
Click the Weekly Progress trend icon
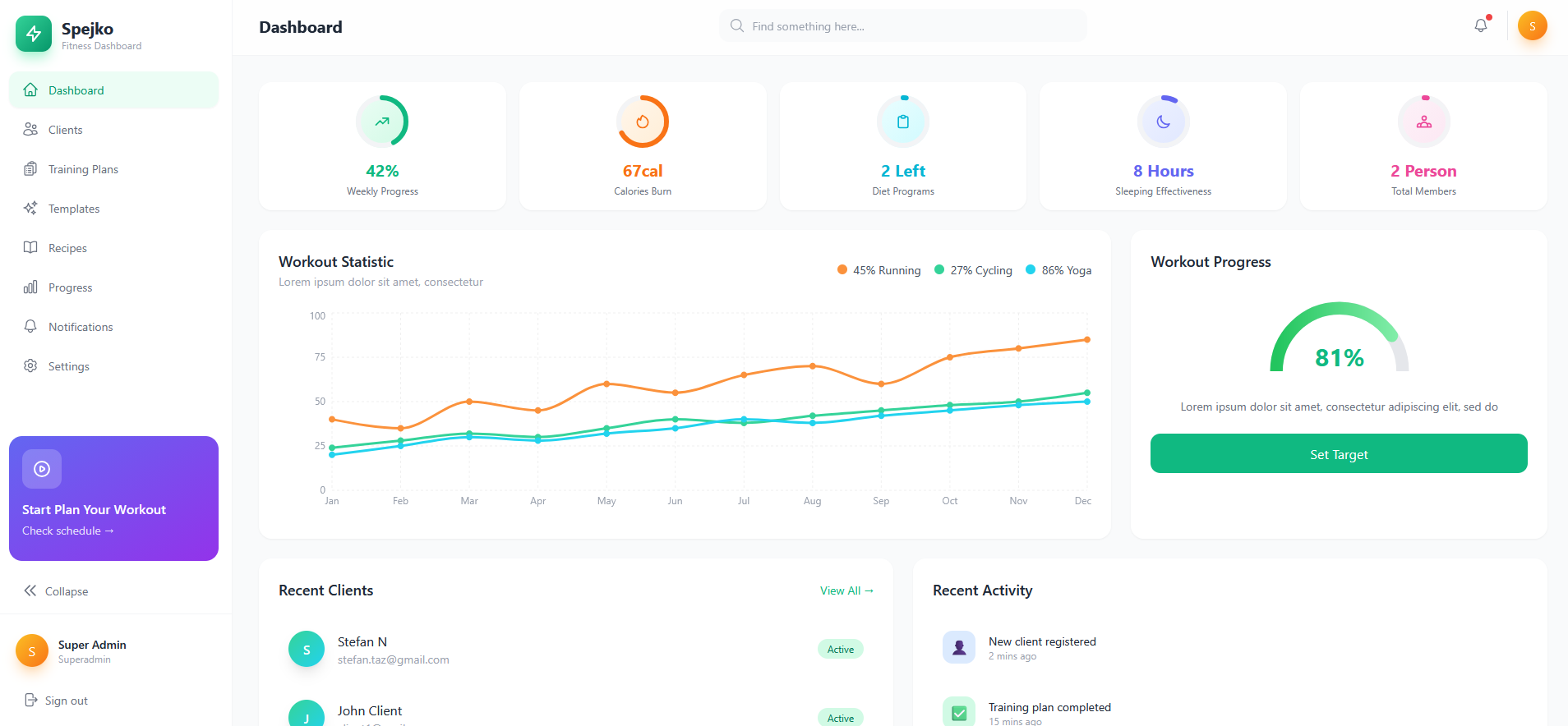pos(382,122)
